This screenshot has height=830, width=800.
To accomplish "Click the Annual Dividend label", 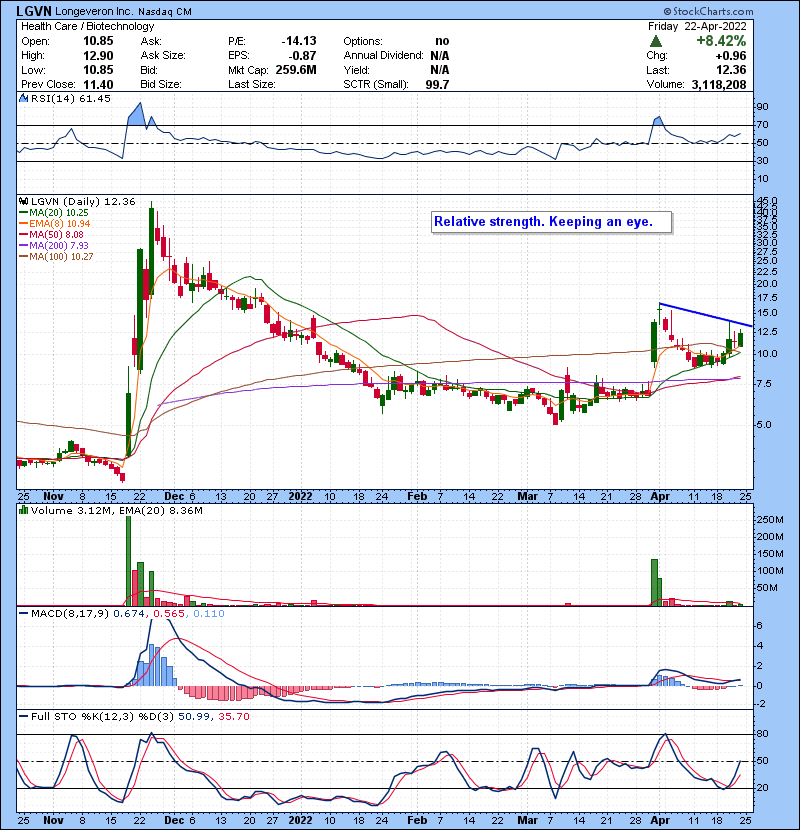I will [384, 56].
